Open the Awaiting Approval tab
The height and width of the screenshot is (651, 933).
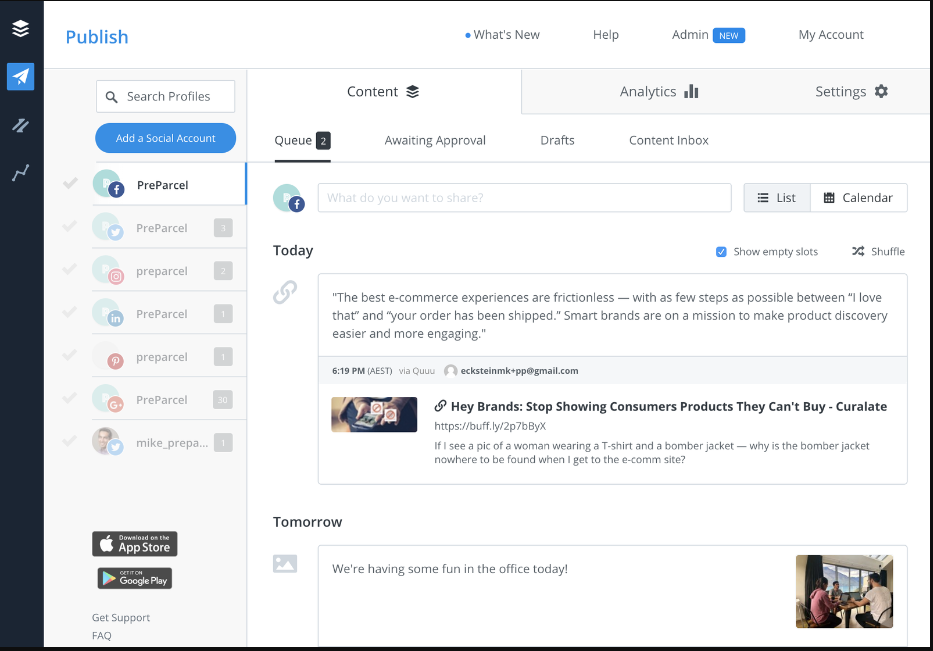click(x=435, y=140)
